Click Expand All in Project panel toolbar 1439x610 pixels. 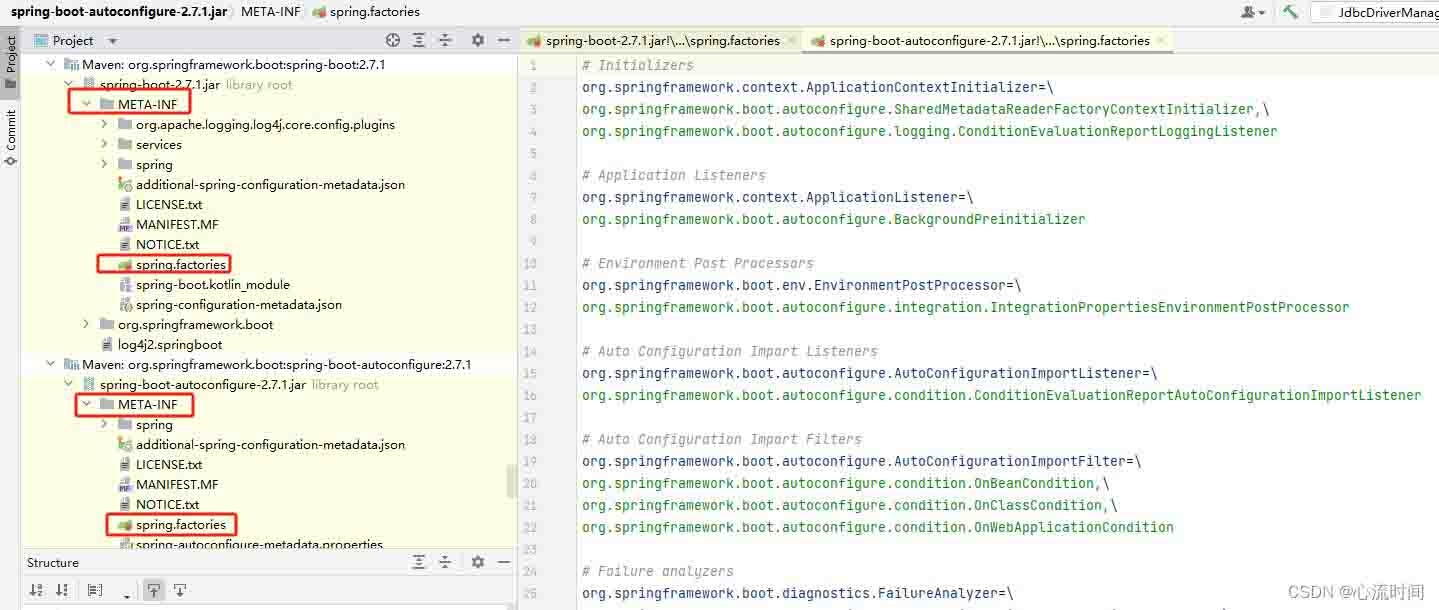(x=418, y=40)
